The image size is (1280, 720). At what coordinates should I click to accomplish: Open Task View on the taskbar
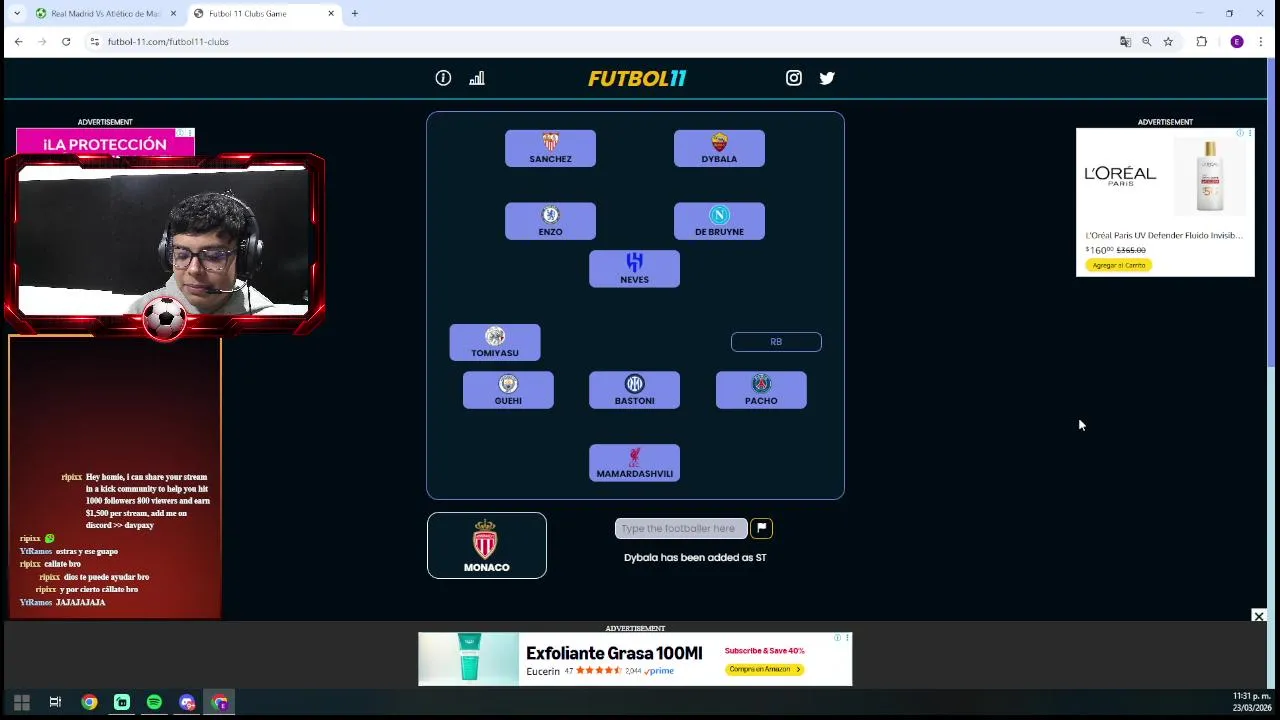coord(55,702)
